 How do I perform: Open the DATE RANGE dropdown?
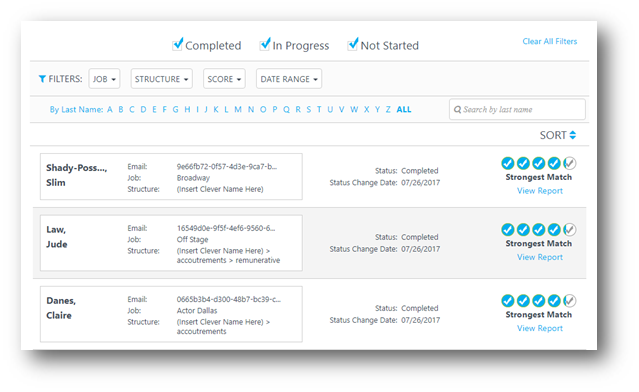[289, 79]
